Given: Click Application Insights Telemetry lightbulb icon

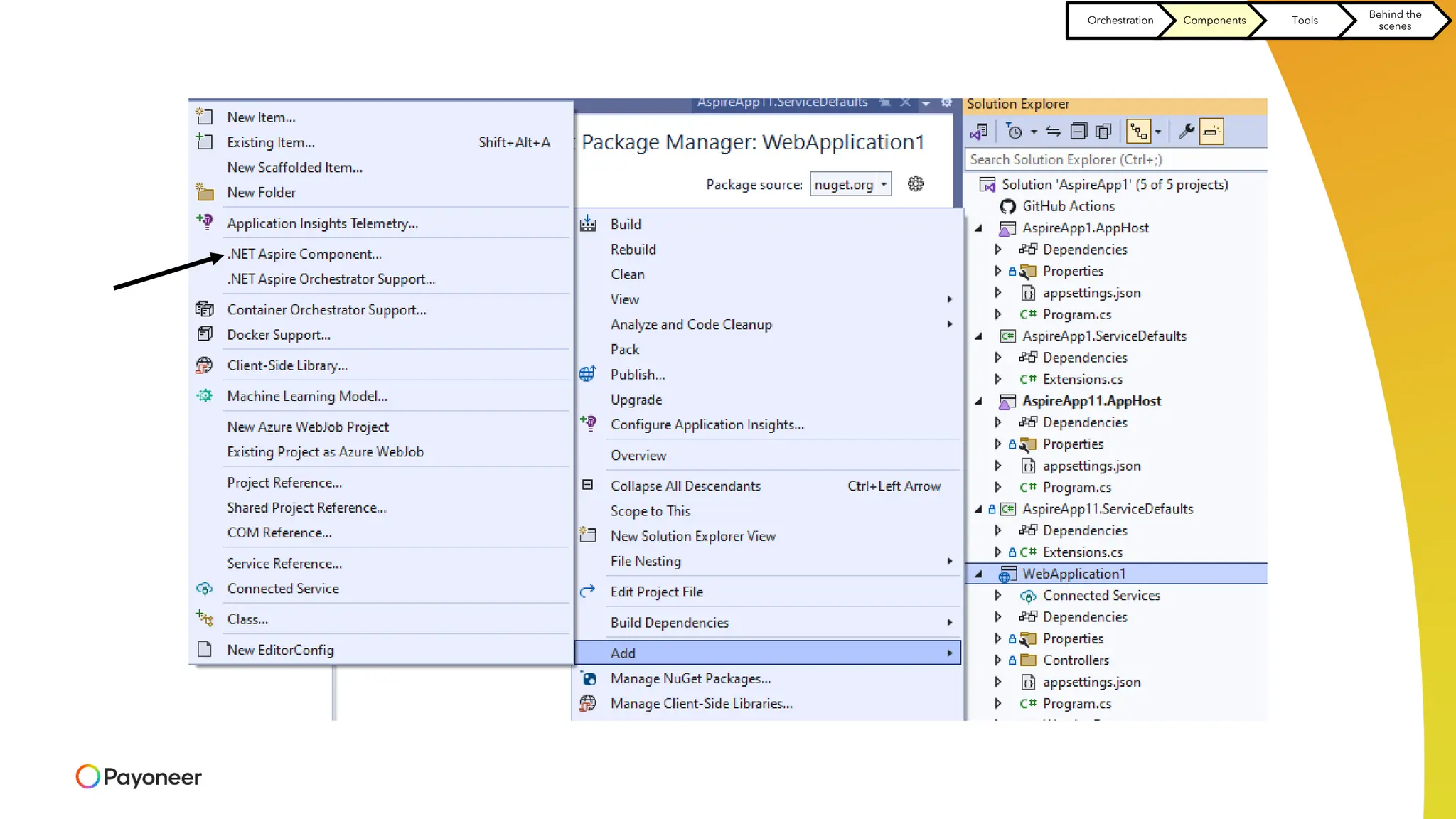Looking at the screenshot, I should pos(205,223).
